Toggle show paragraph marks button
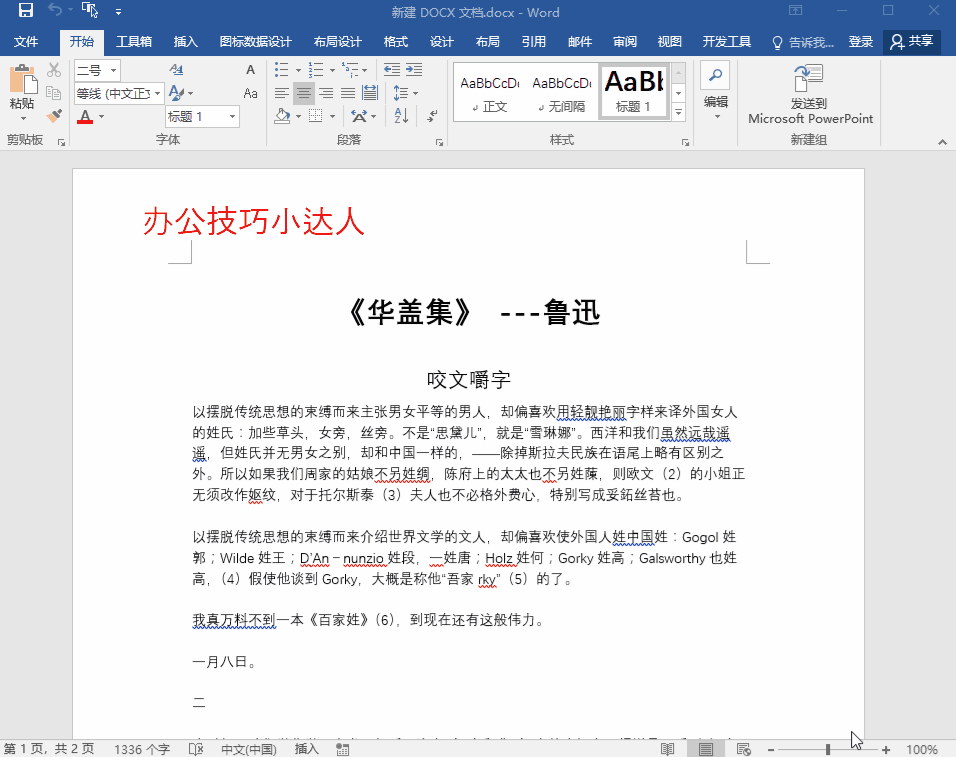The width and height of the screenshot is (956, 757). (433, 116)
